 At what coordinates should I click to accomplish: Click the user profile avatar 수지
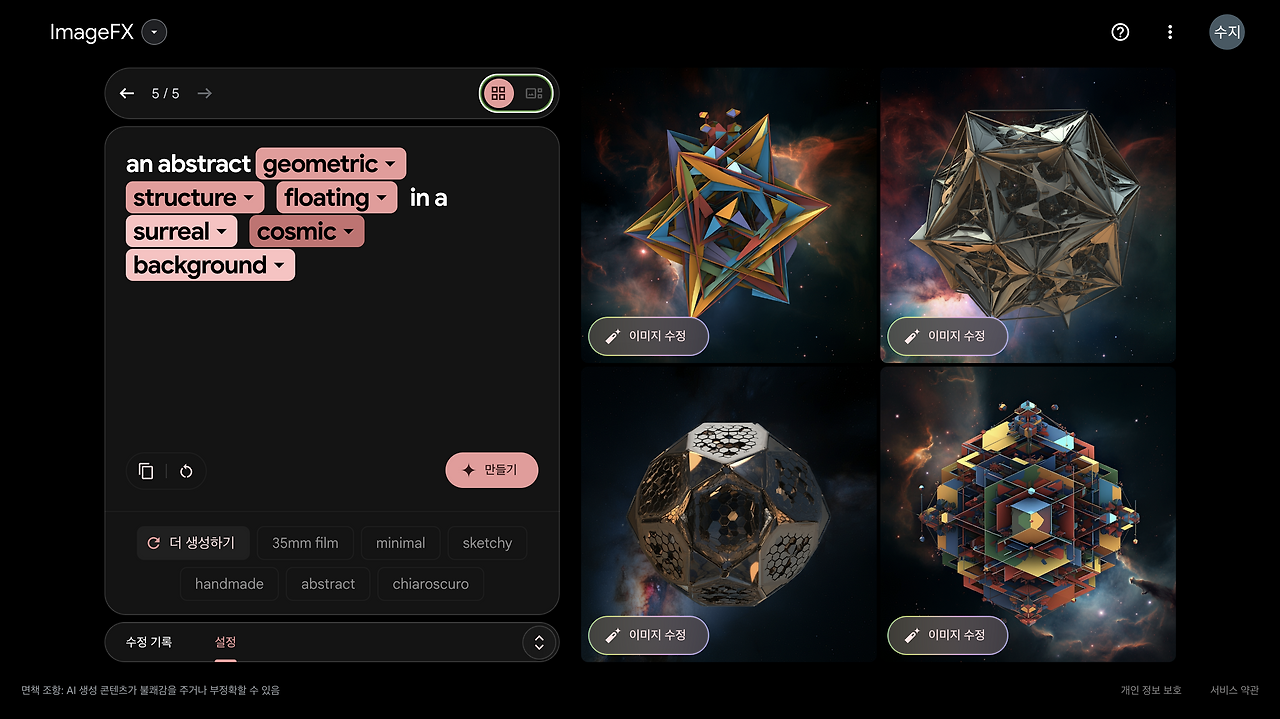tap(1227, 32)
